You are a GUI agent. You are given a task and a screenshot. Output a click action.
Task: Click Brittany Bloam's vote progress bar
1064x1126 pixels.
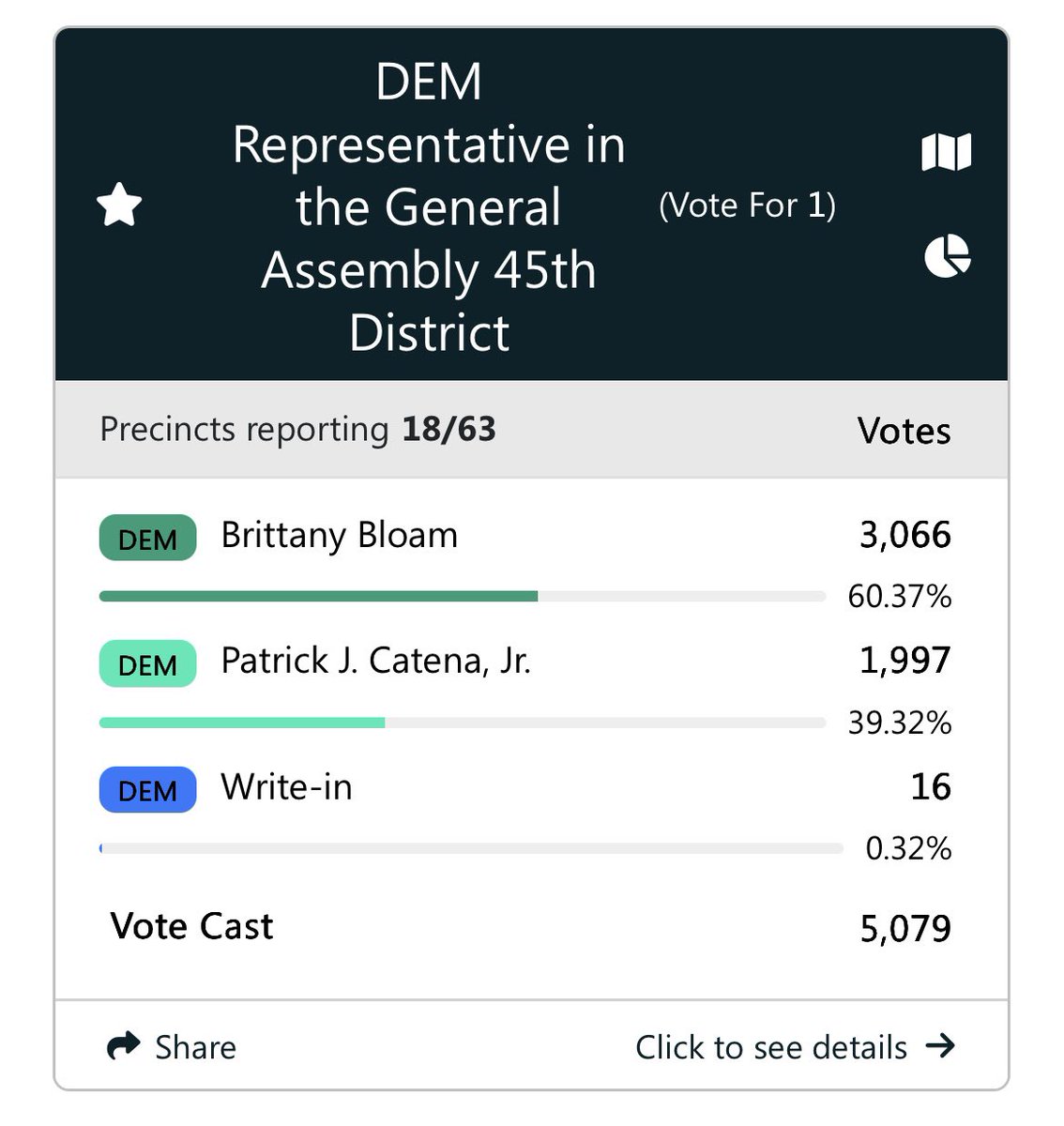pos(462,596)
